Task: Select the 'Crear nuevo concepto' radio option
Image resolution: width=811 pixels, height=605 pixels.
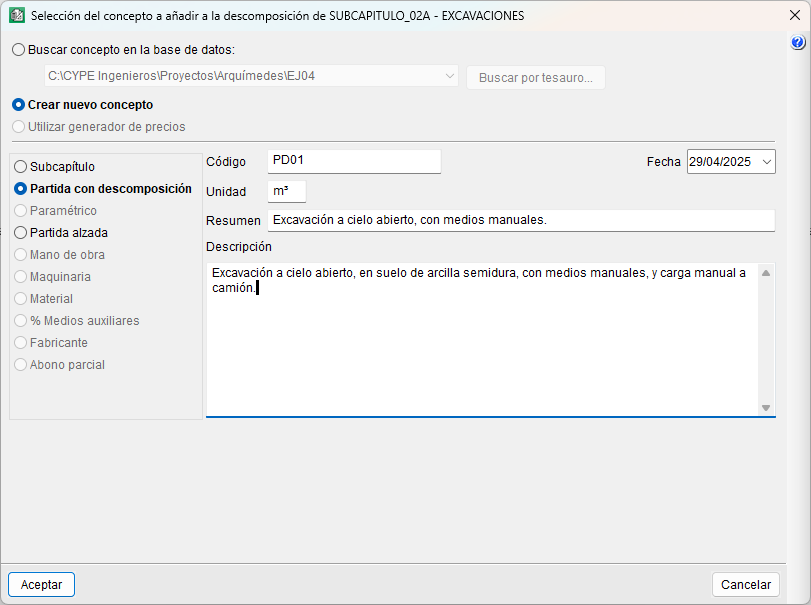Action: (x=19, y=104)
